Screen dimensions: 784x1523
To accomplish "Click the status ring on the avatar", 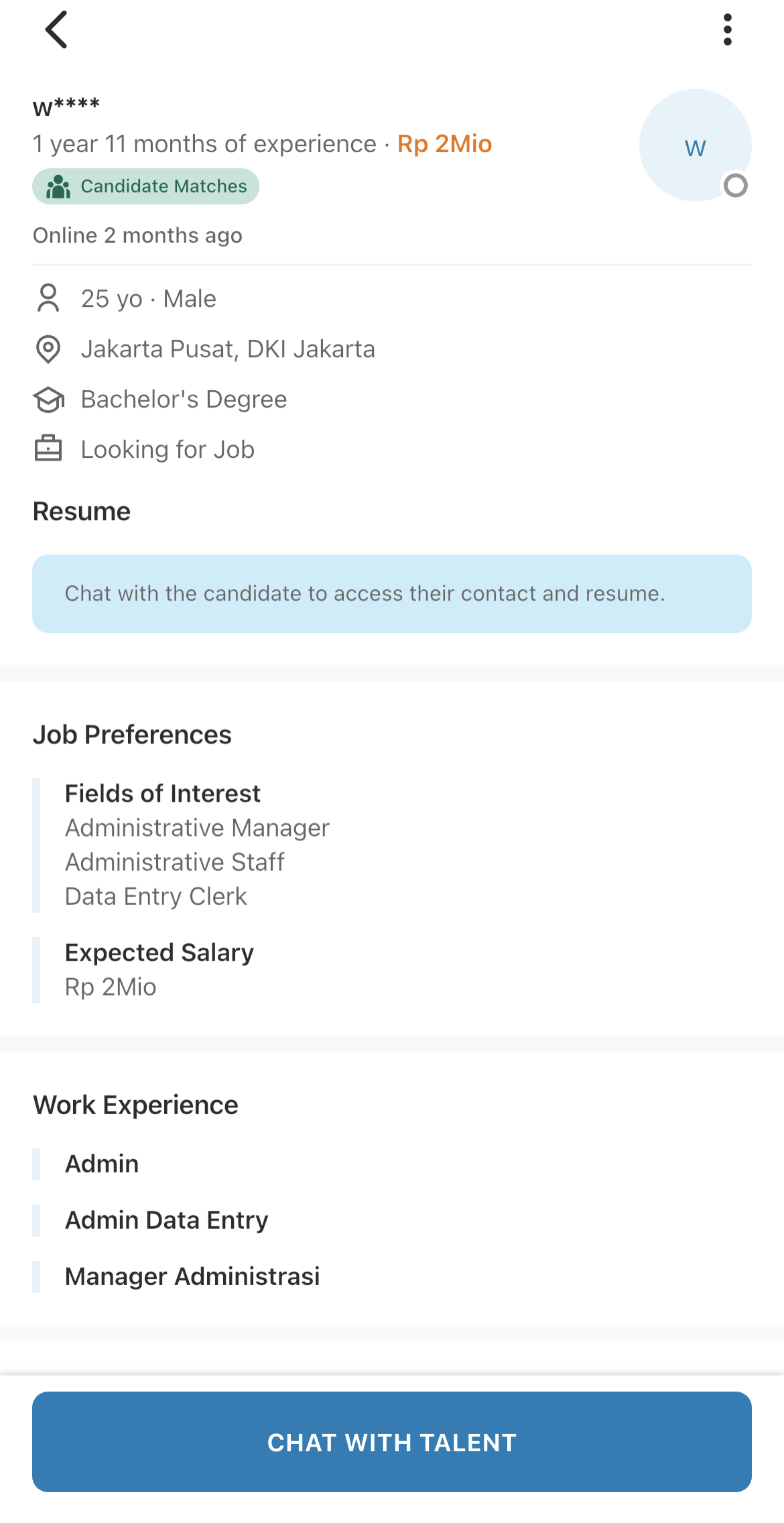I will coord(734,185).
